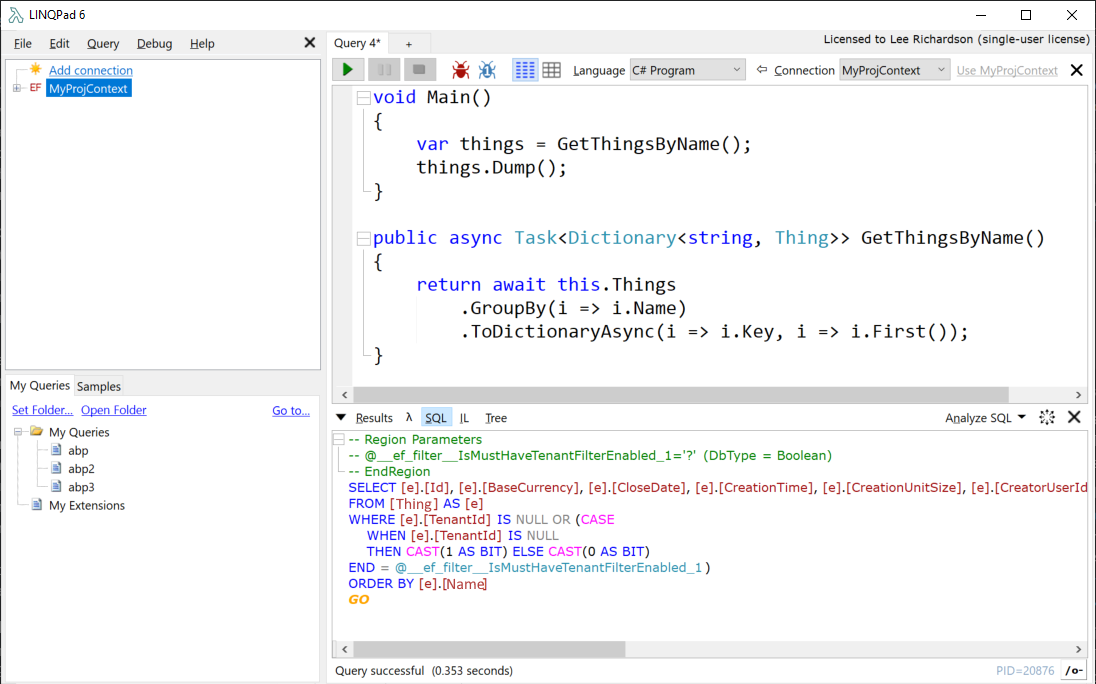Image resolution: width=1096 pixels, height=684 pixels.
Task: Switch results to data grids icon
Action: click(x=551, y=70)
